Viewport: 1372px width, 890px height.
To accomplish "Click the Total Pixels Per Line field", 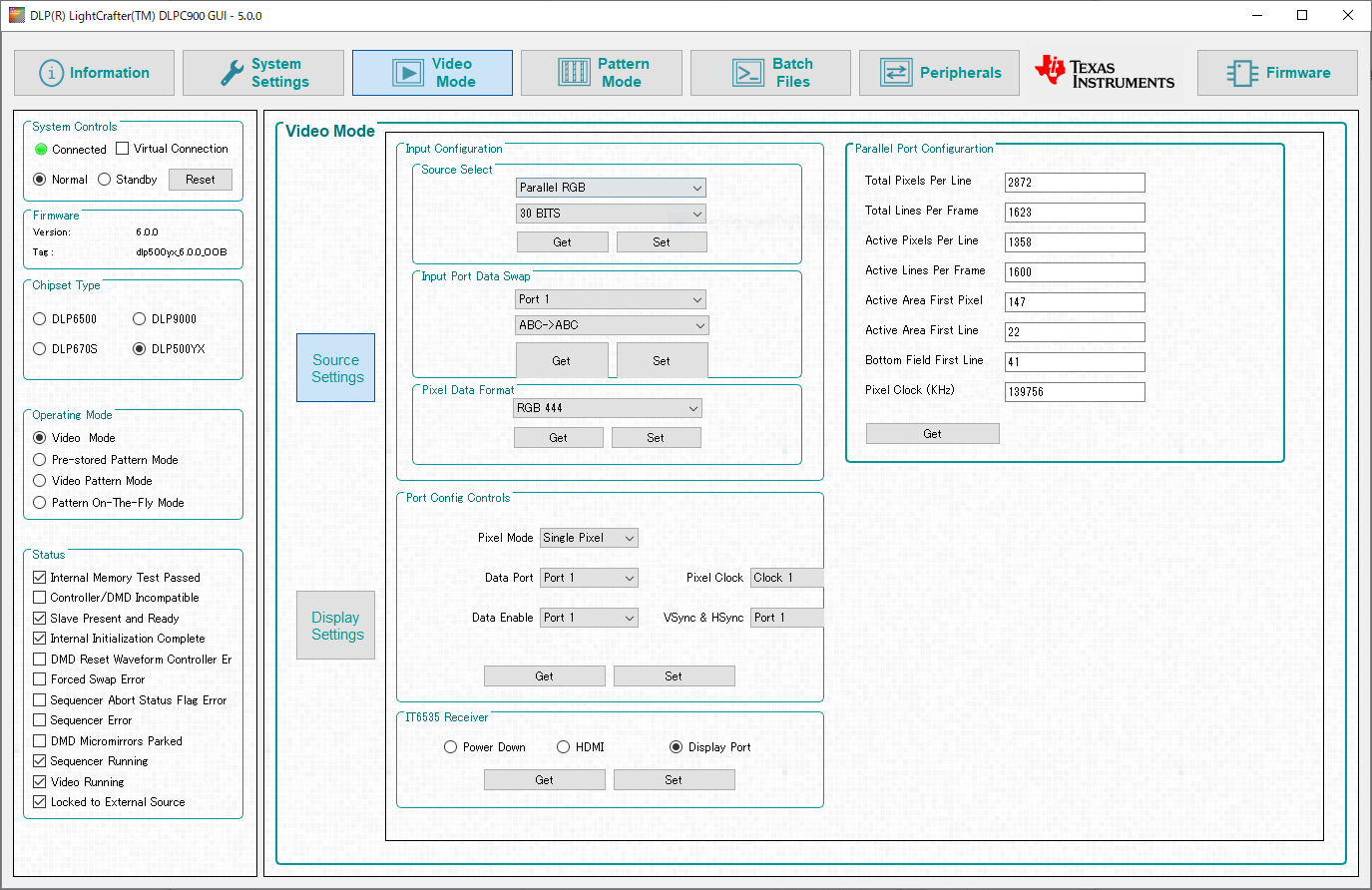I will [1075, 183].
